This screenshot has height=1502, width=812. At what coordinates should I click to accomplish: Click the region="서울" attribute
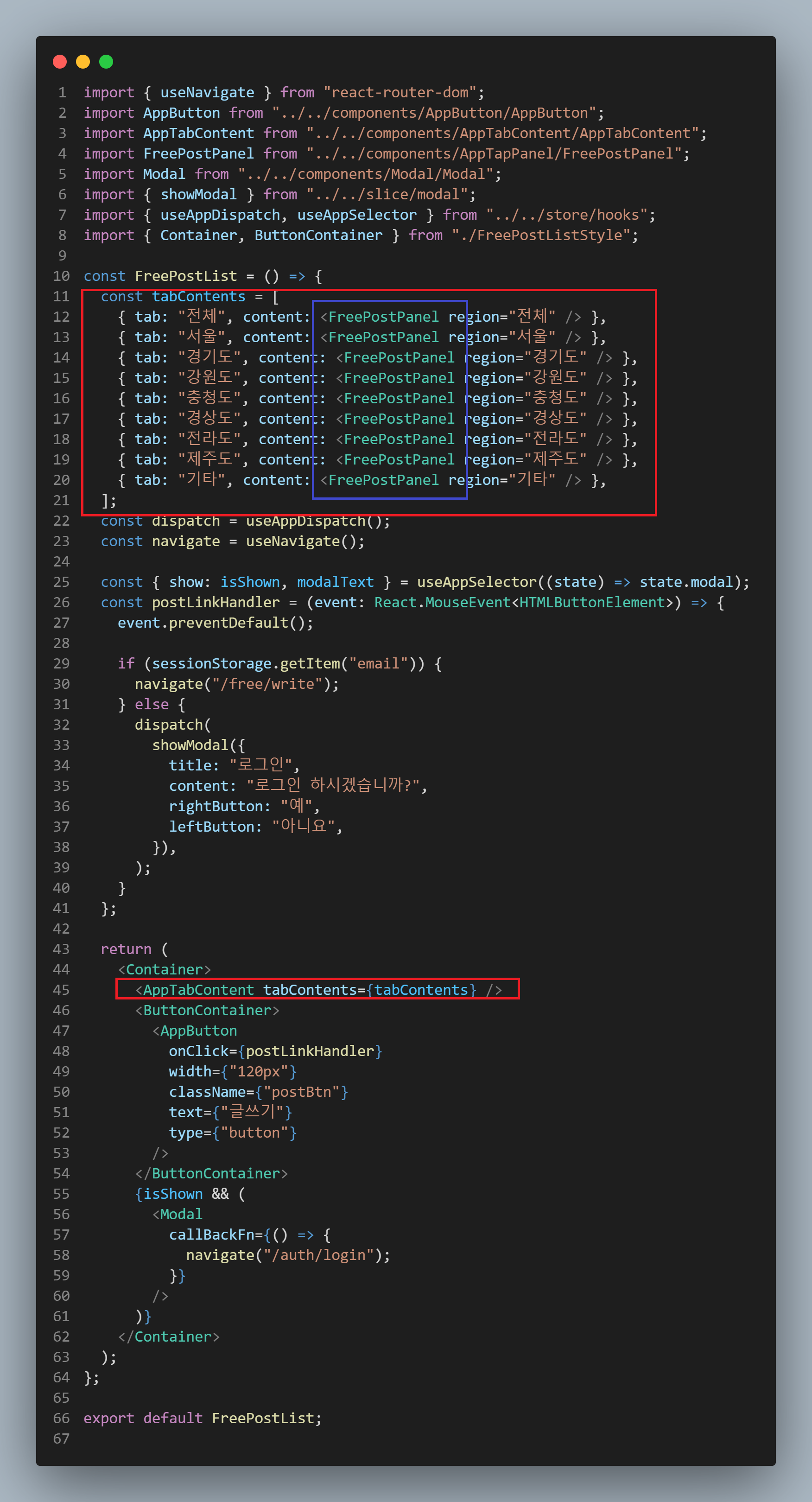pos(501,337)
